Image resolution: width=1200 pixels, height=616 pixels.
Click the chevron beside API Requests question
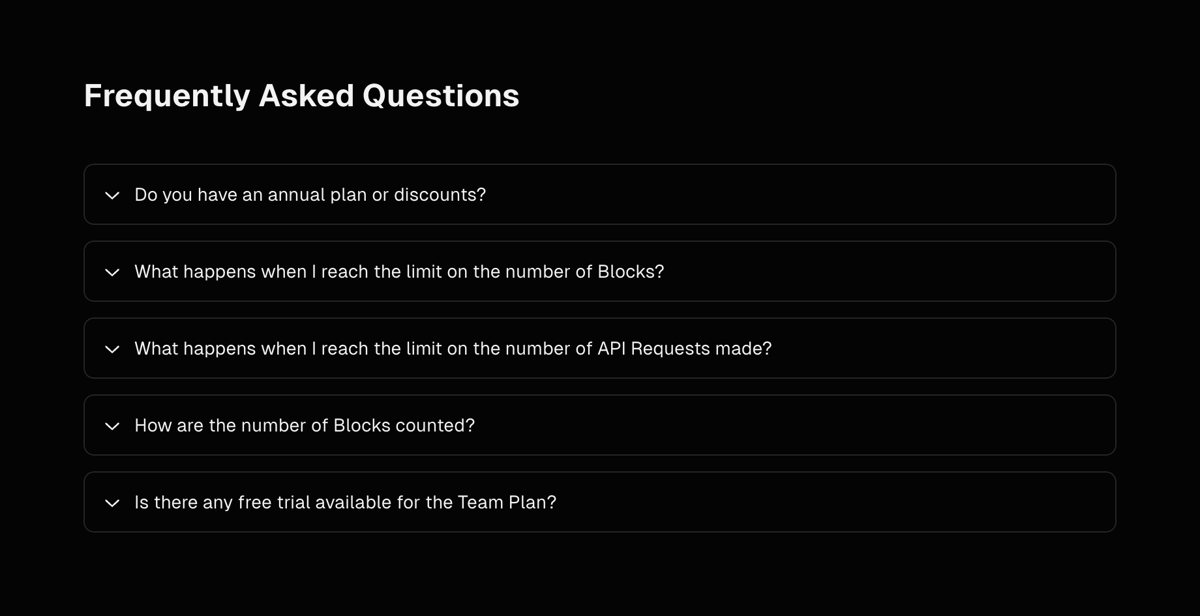(112, 348)
